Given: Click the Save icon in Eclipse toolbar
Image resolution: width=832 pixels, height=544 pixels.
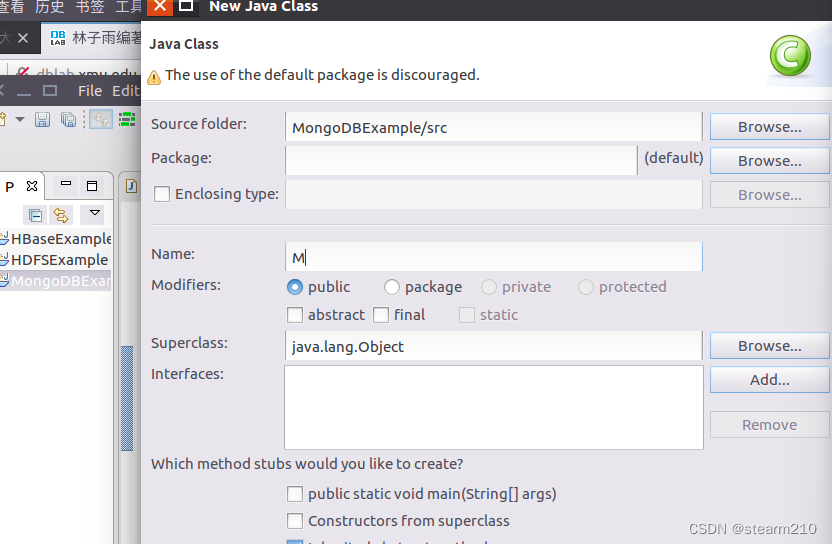Looking at the screenshot, I should [x=43, y=120].
